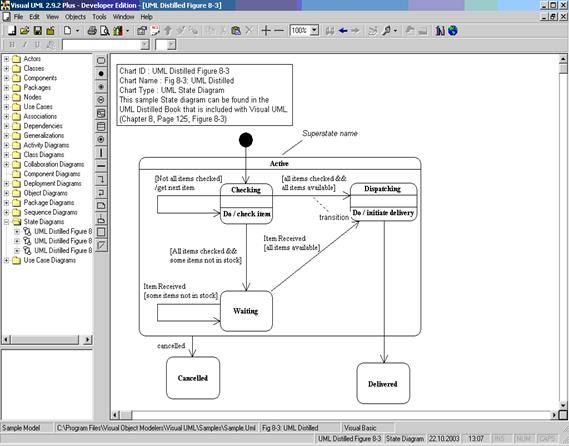Select the Checking state in diagram

click(x=246, y=203)
